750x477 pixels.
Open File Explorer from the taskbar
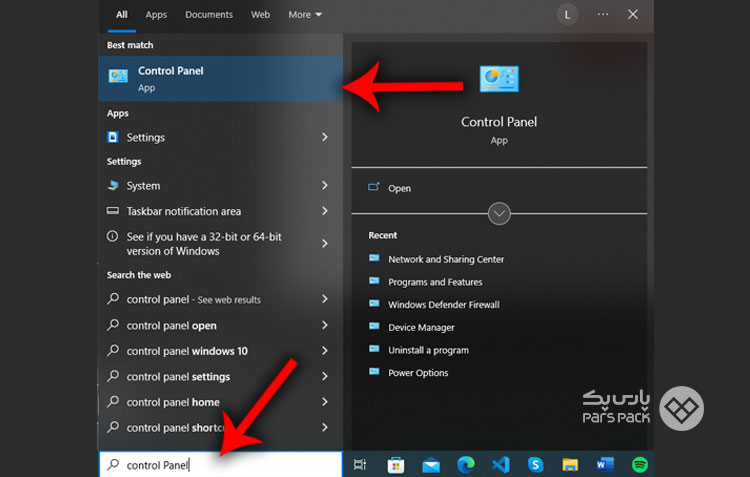pyautogui.click(x=570, y=465)
